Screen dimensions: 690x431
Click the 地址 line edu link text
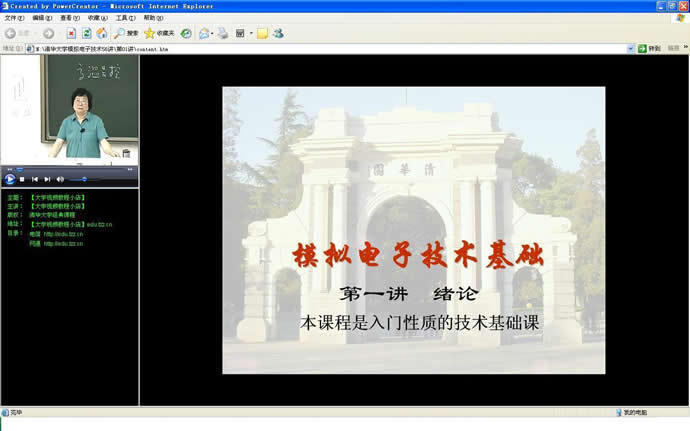tap(70, 224)
